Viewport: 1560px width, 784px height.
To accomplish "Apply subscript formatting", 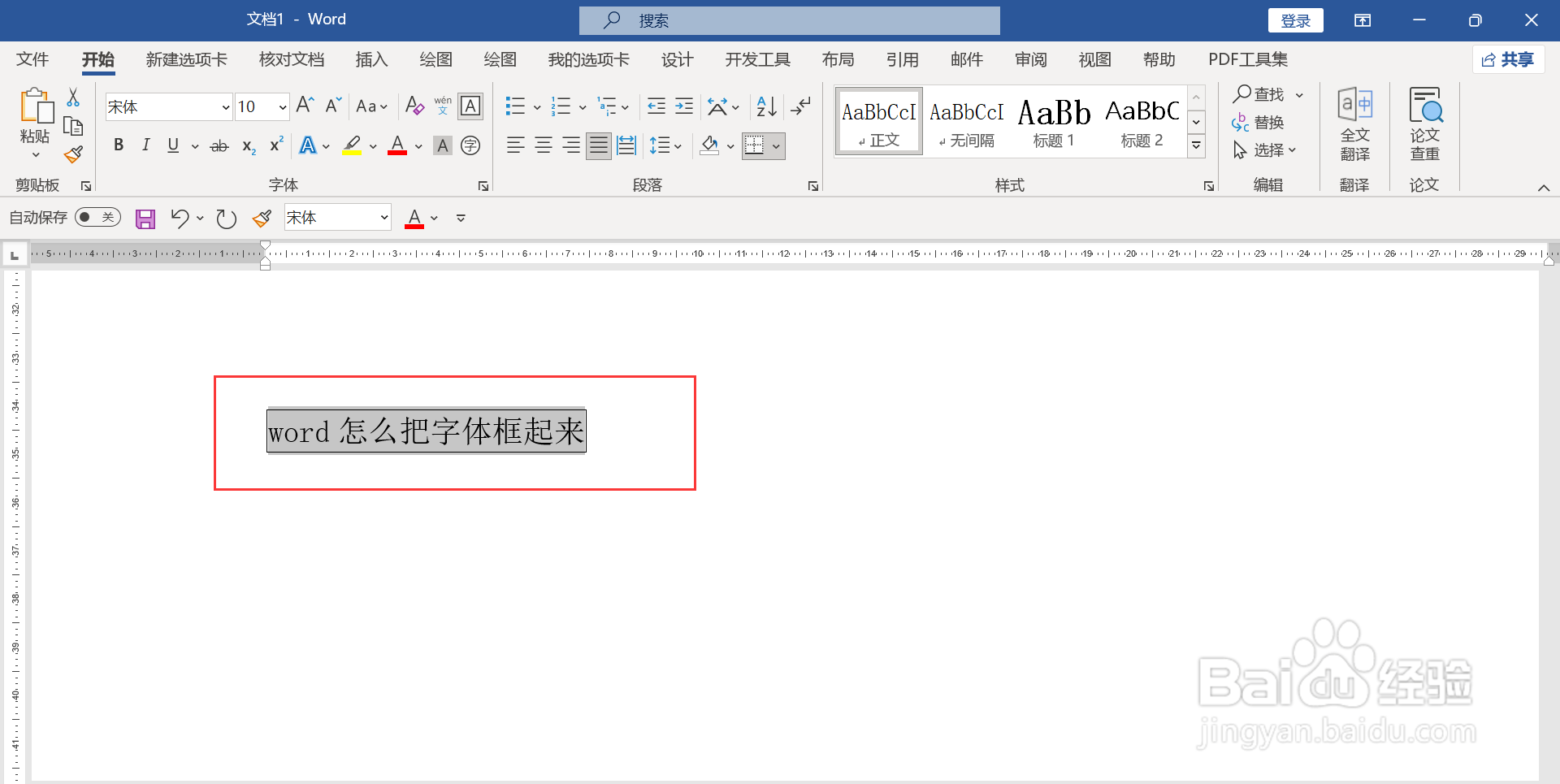I will (249, 146).
